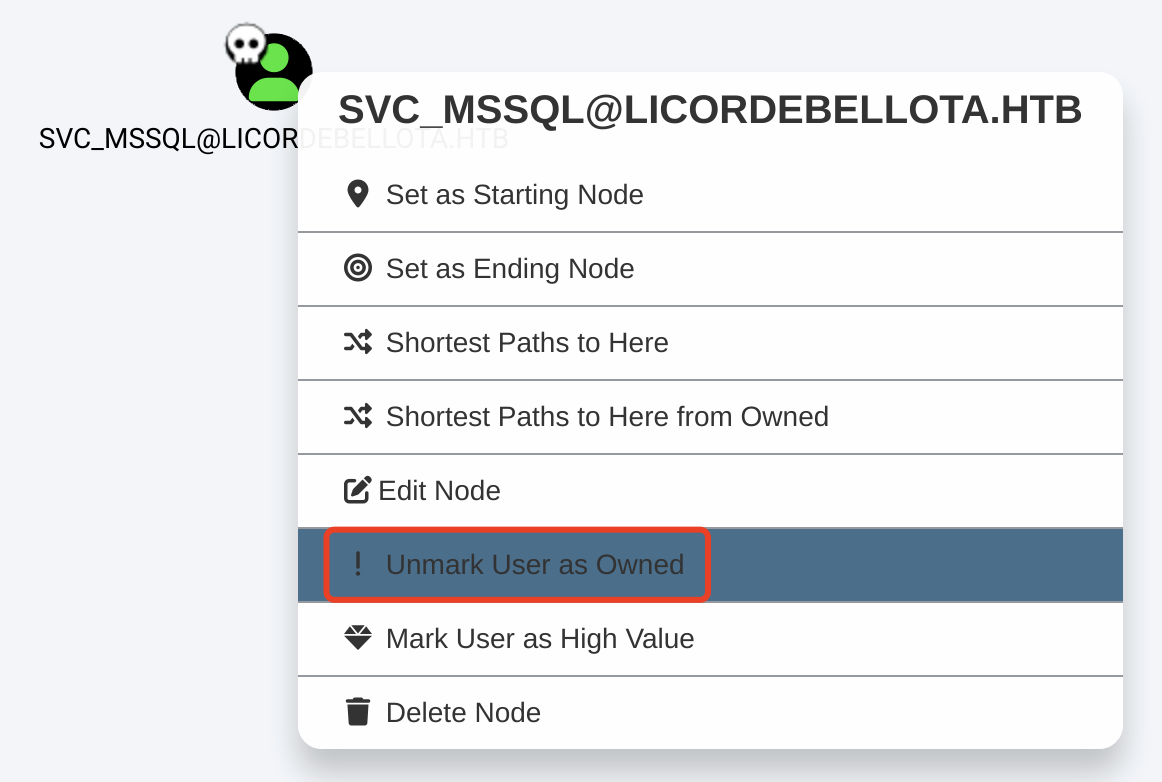
Task: Choose Set as Starting Node
Action: click(514, 194)
